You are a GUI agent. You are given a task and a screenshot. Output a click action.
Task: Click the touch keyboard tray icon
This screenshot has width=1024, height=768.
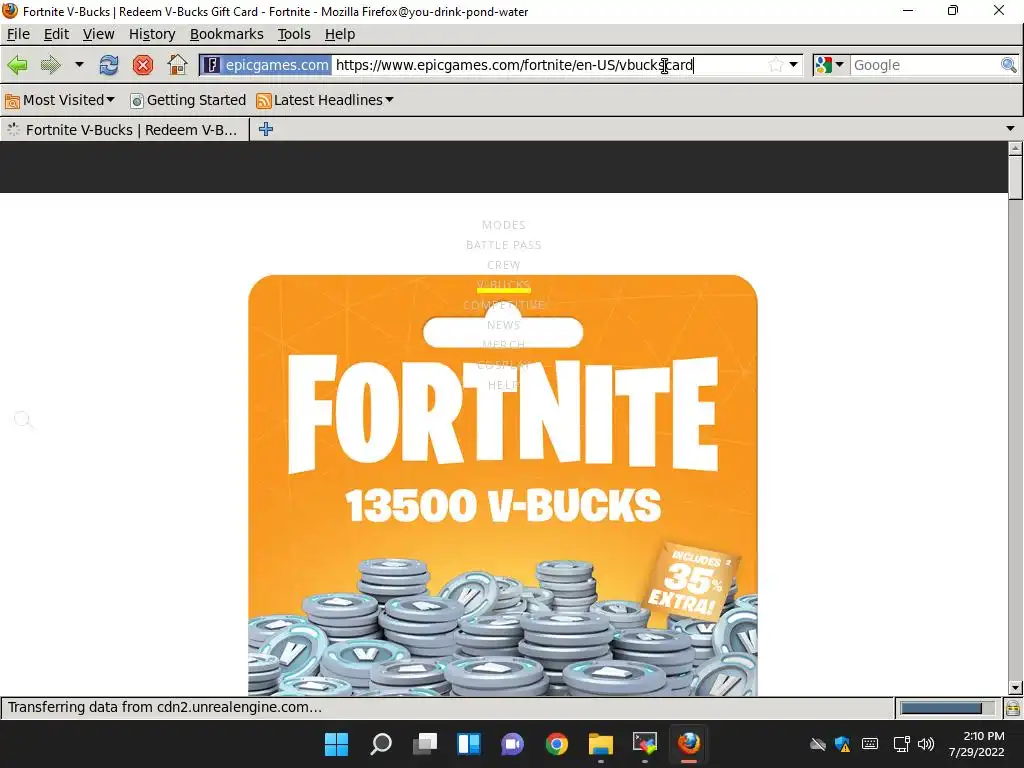(x=870, y=744)
